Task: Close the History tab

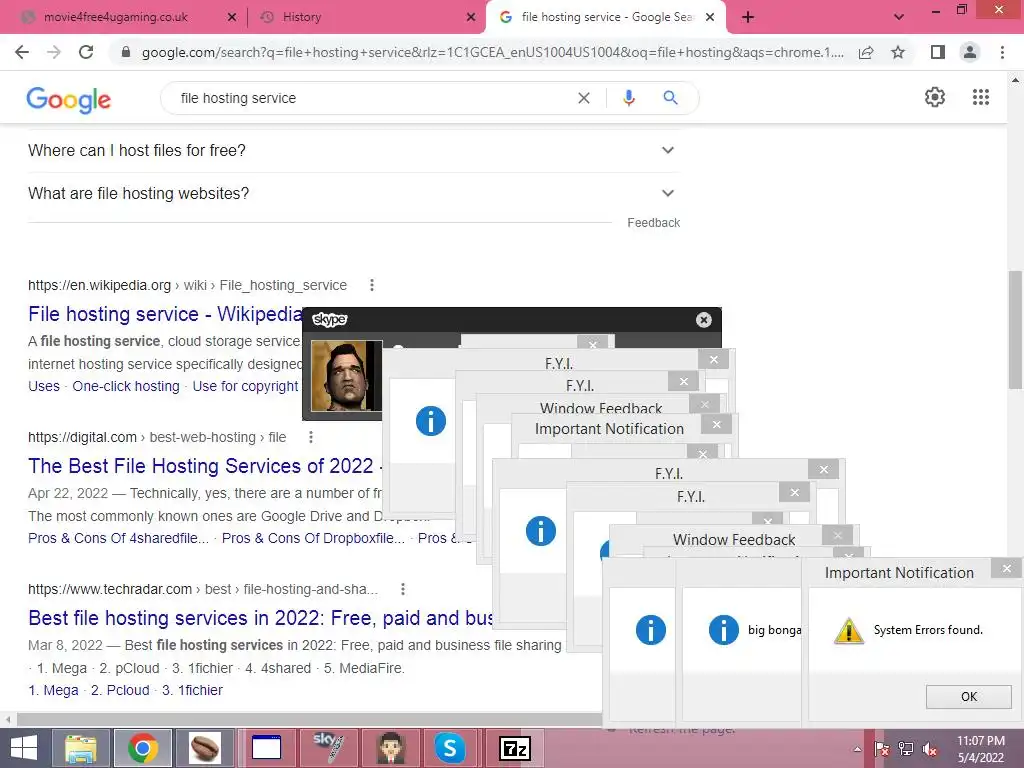Action: pyautogui.click(x=471, y=17)
